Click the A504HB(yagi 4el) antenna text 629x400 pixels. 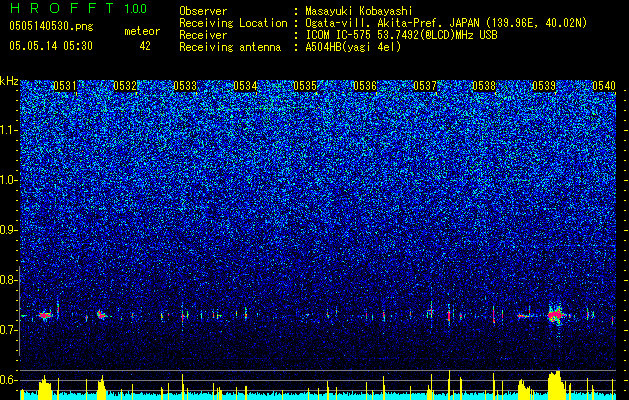pos(353,47)
